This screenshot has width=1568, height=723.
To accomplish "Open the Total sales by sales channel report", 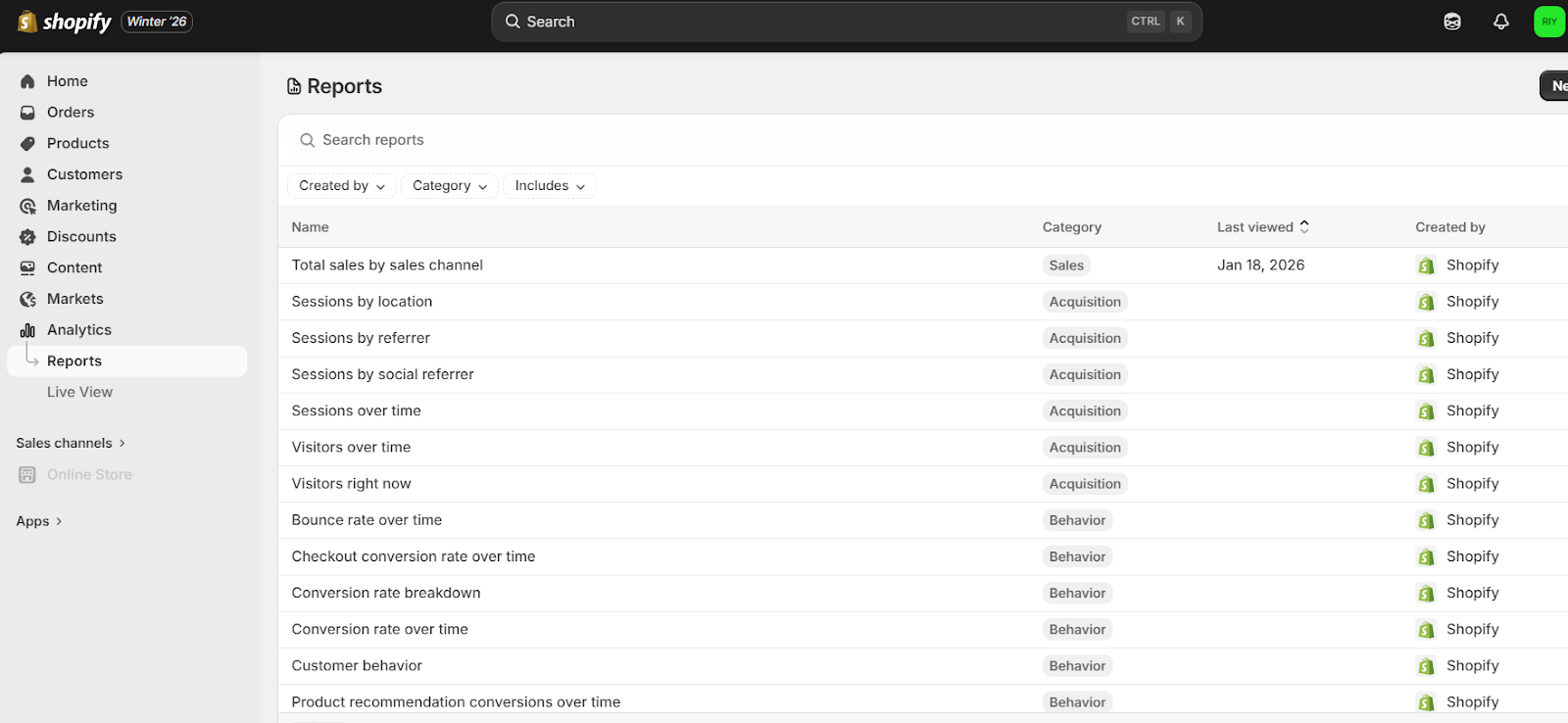I will pos(387,265).
